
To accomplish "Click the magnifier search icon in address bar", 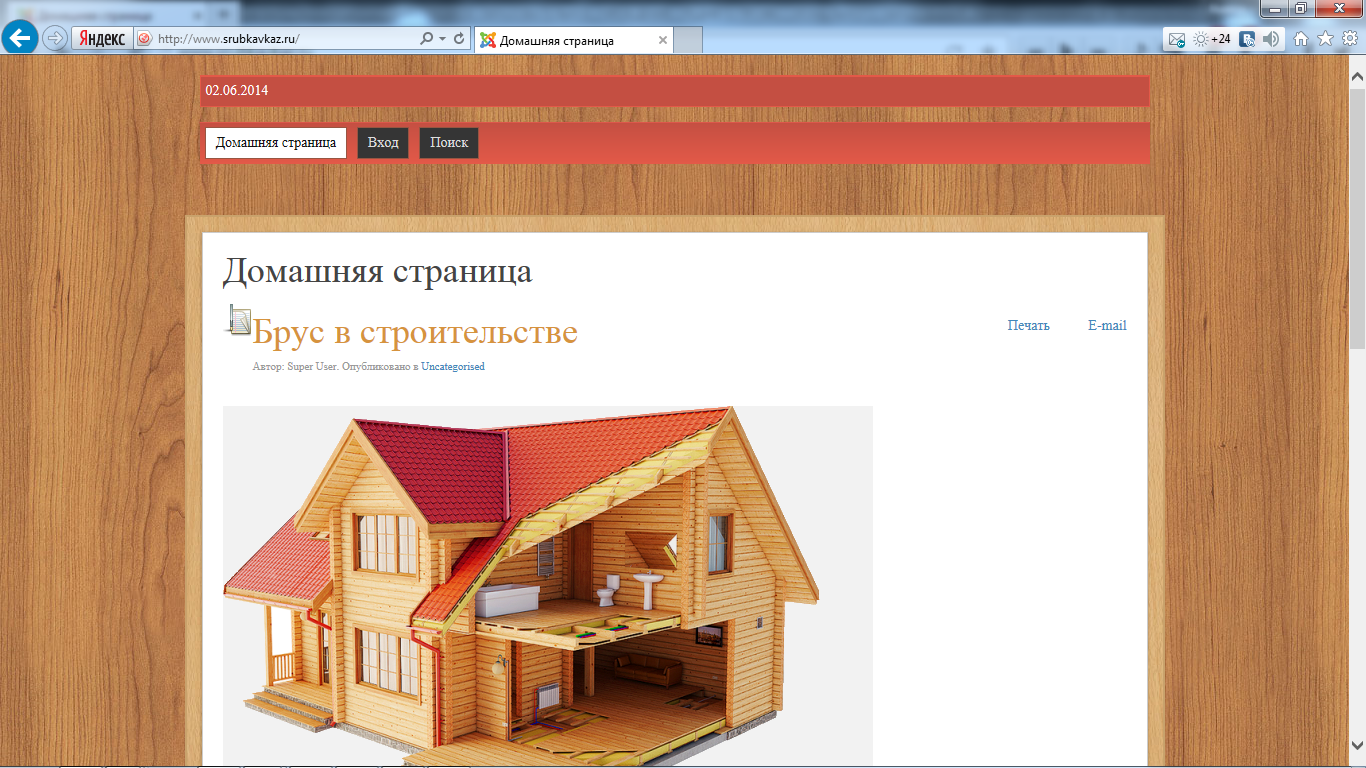I will 427,39.
